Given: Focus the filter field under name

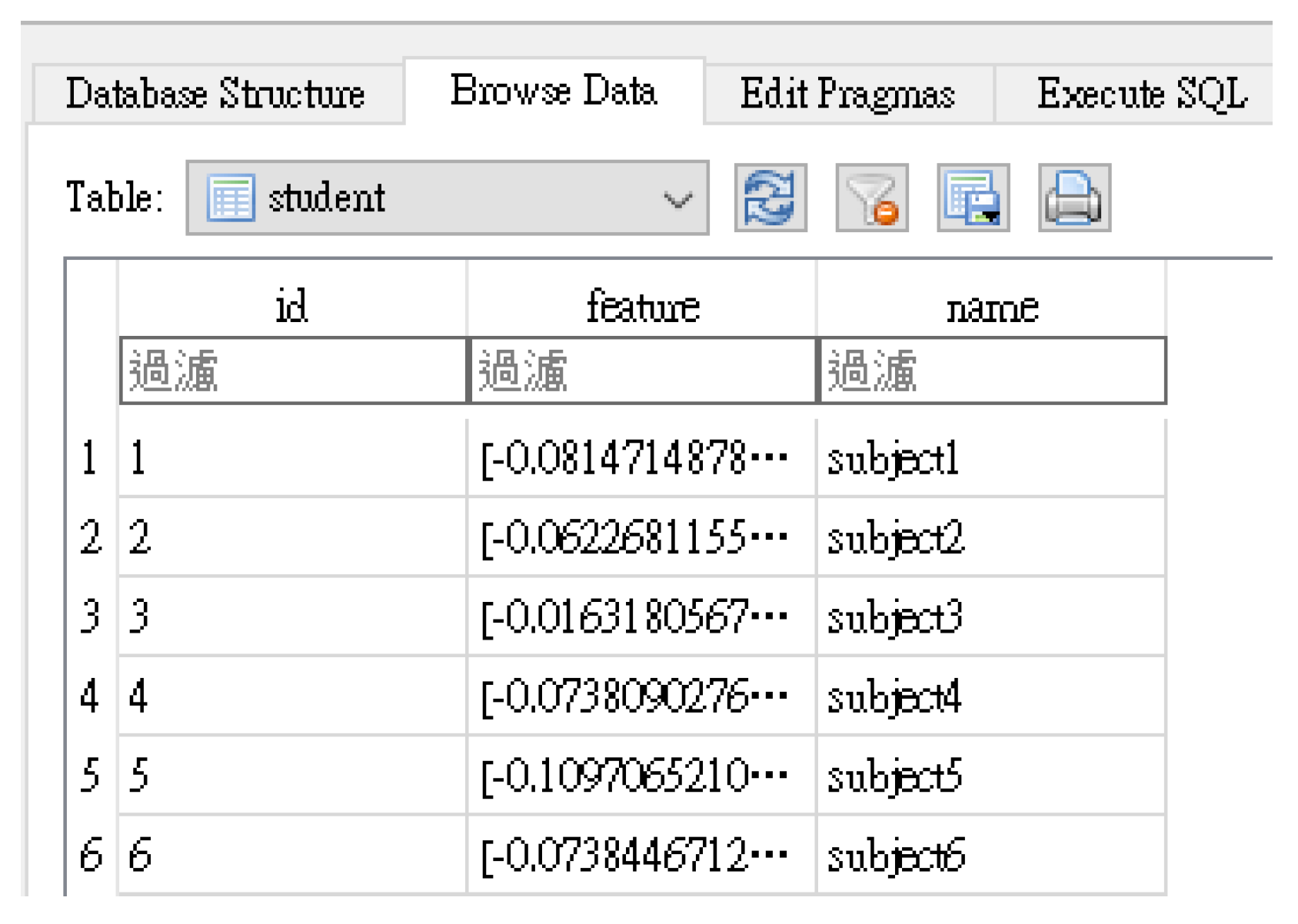Looking at the screenshot, I should click(993, 371).
